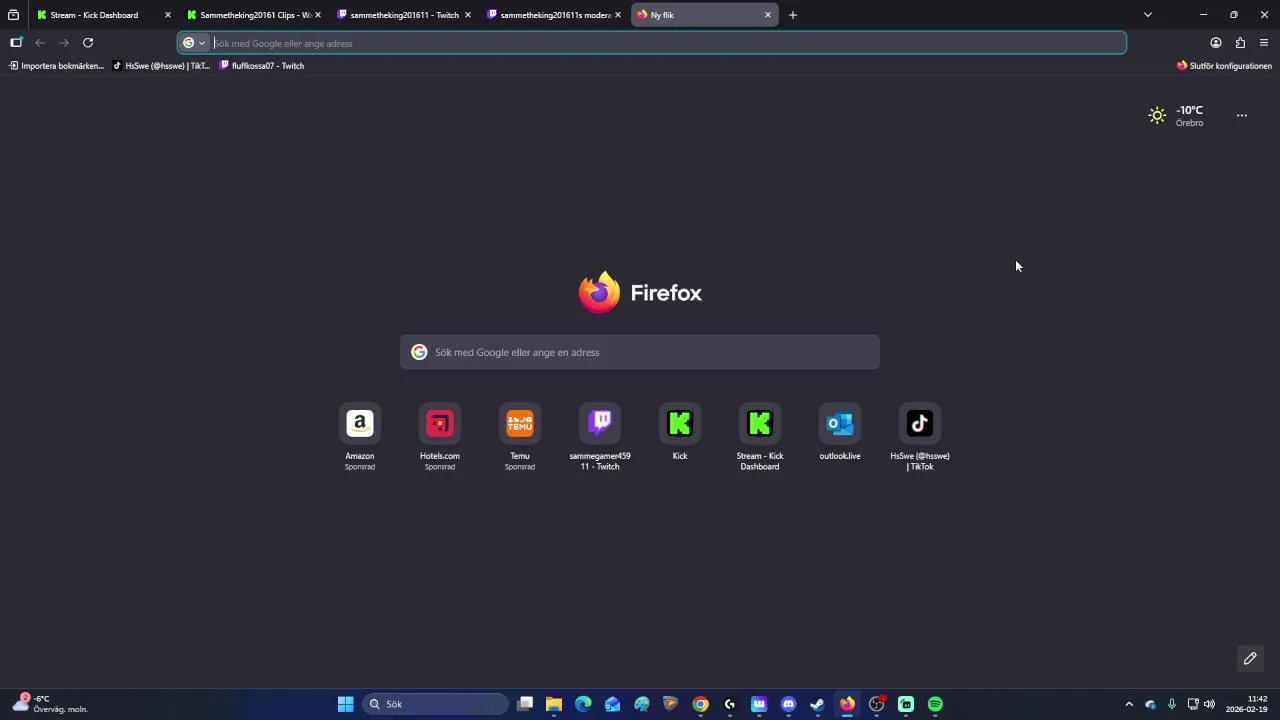The width and height of the screenshot is (1280, 720).
Task: Open Outlook from the taskbar
Action: [612, 704]
